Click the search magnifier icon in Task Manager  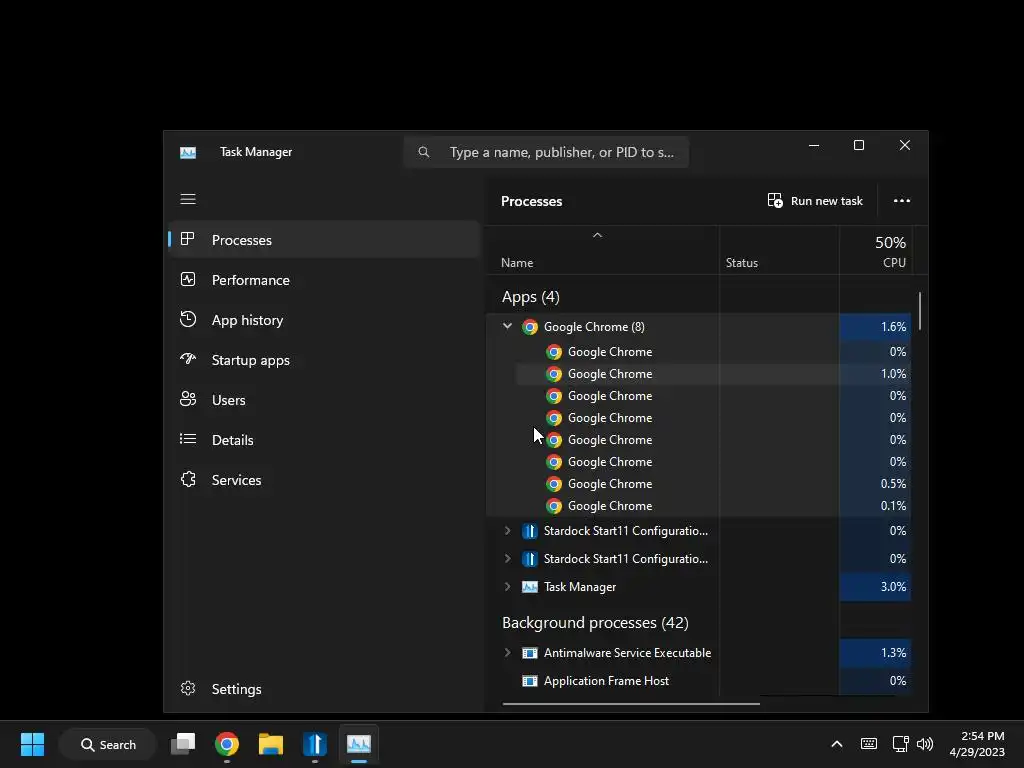click(424, 152)
